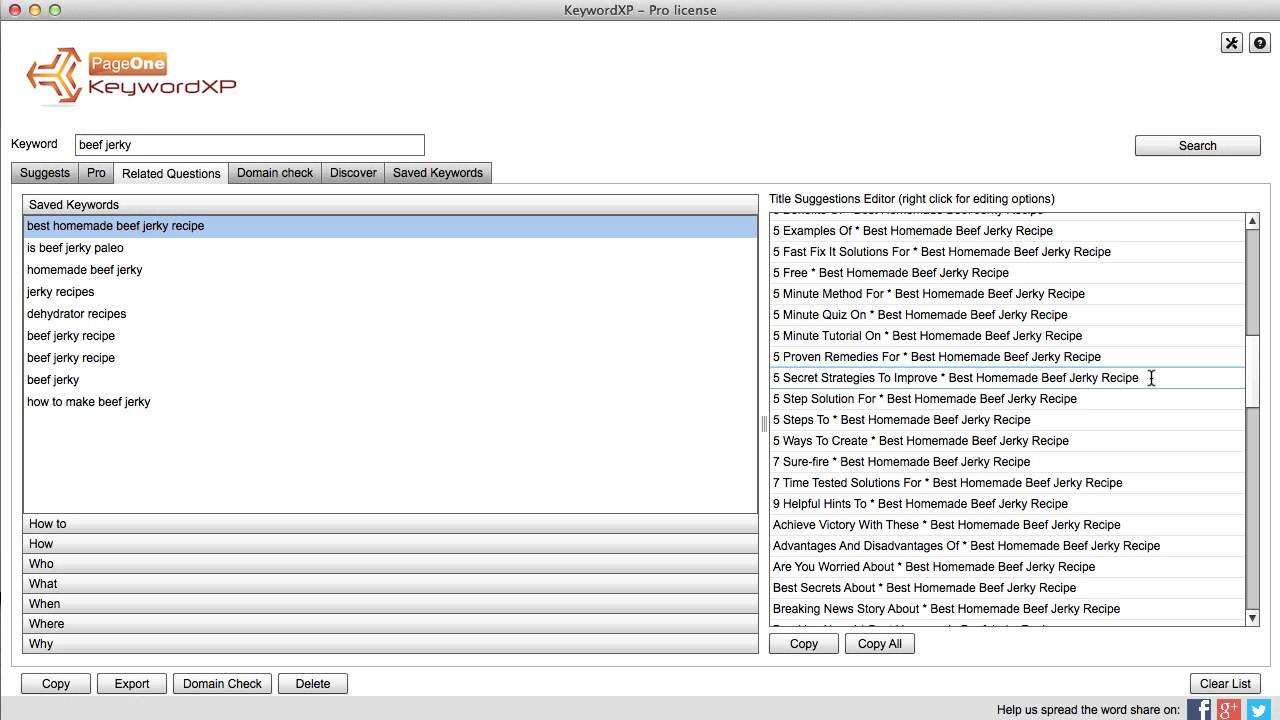This screenshot has width=1280, height=720.
Task: Select '5 Examples Of' title suggestion
Action: [x=1007, y=231]
